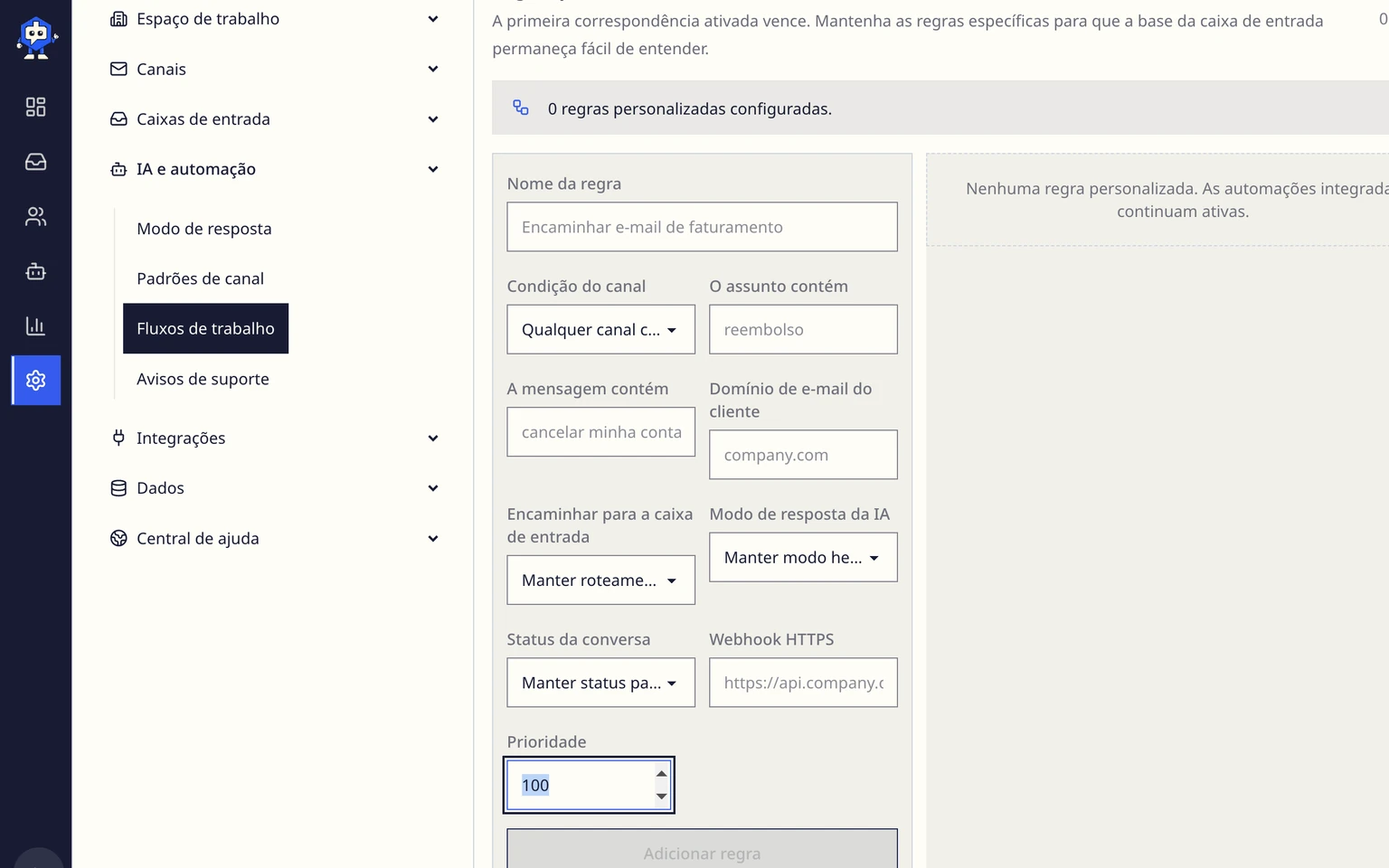Expand the Canais section chevron
The width and height of the screenshot is (1389, 868).
pos(433,69)
